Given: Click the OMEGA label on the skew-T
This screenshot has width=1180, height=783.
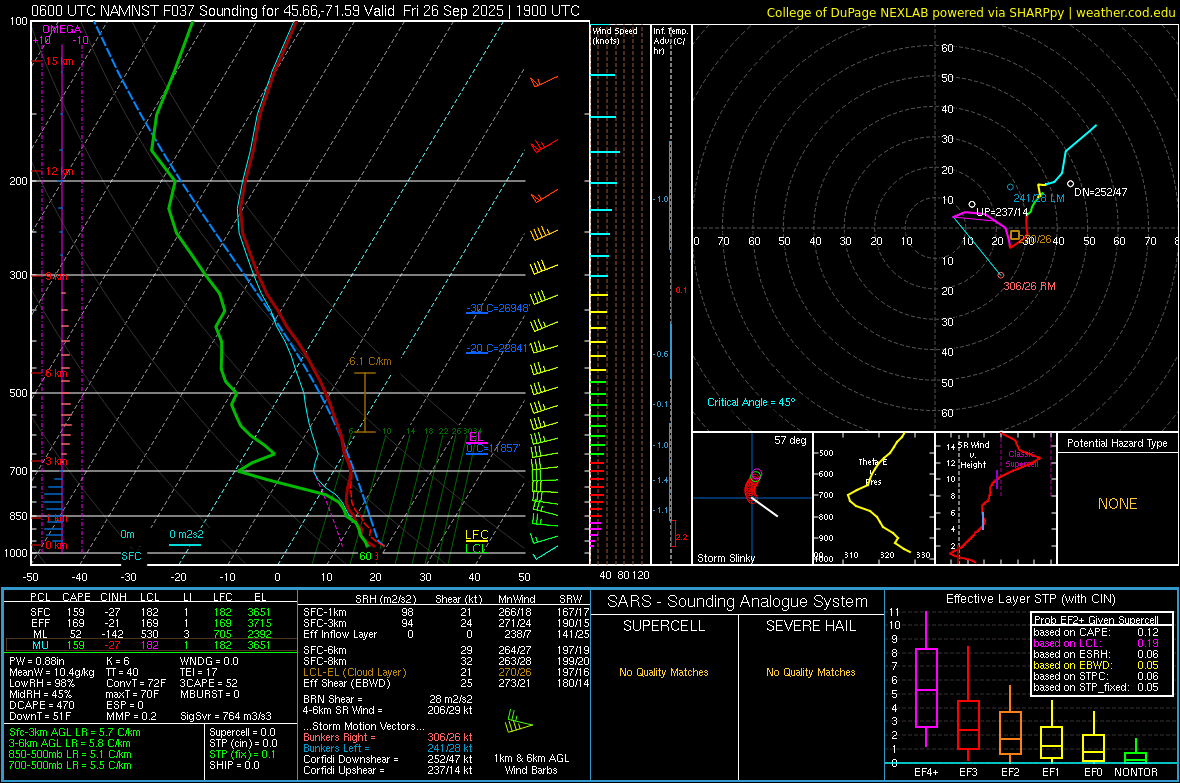Looking at the screenshot, I should pyautogui.click(x=61, y=29).
